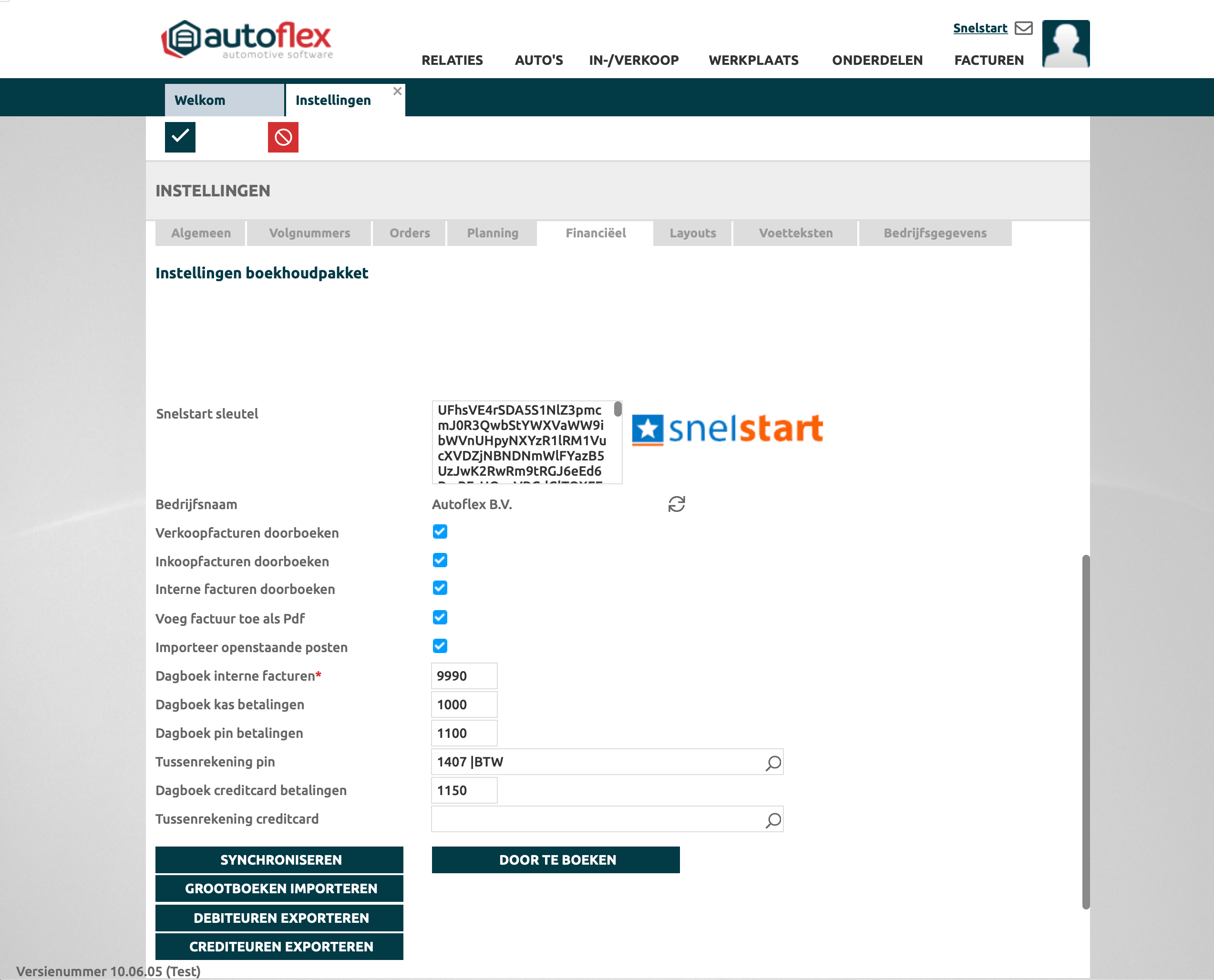Click the red cancel icon
The image size is (1214, 980).
[283, 137]
